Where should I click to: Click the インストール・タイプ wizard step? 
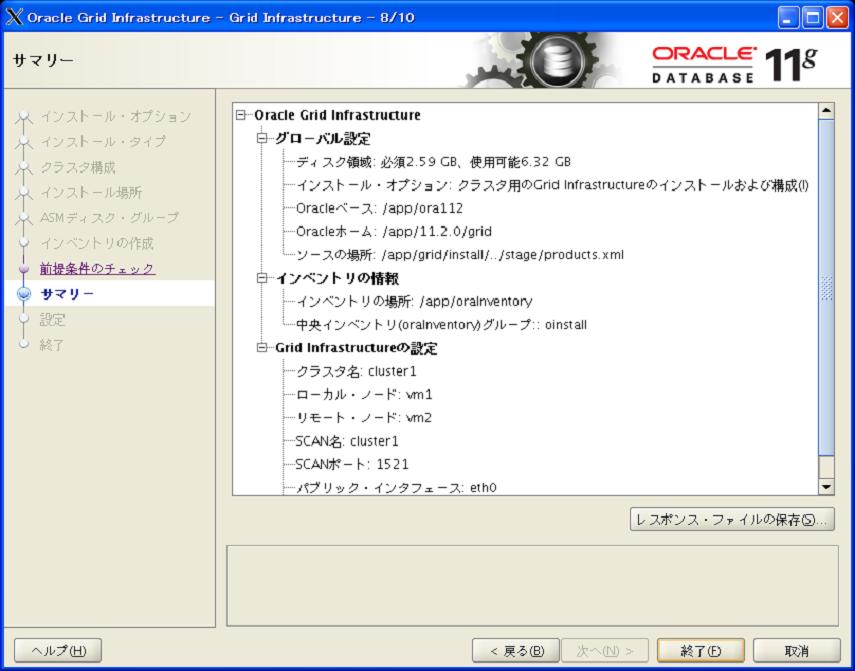coord(103,142)
